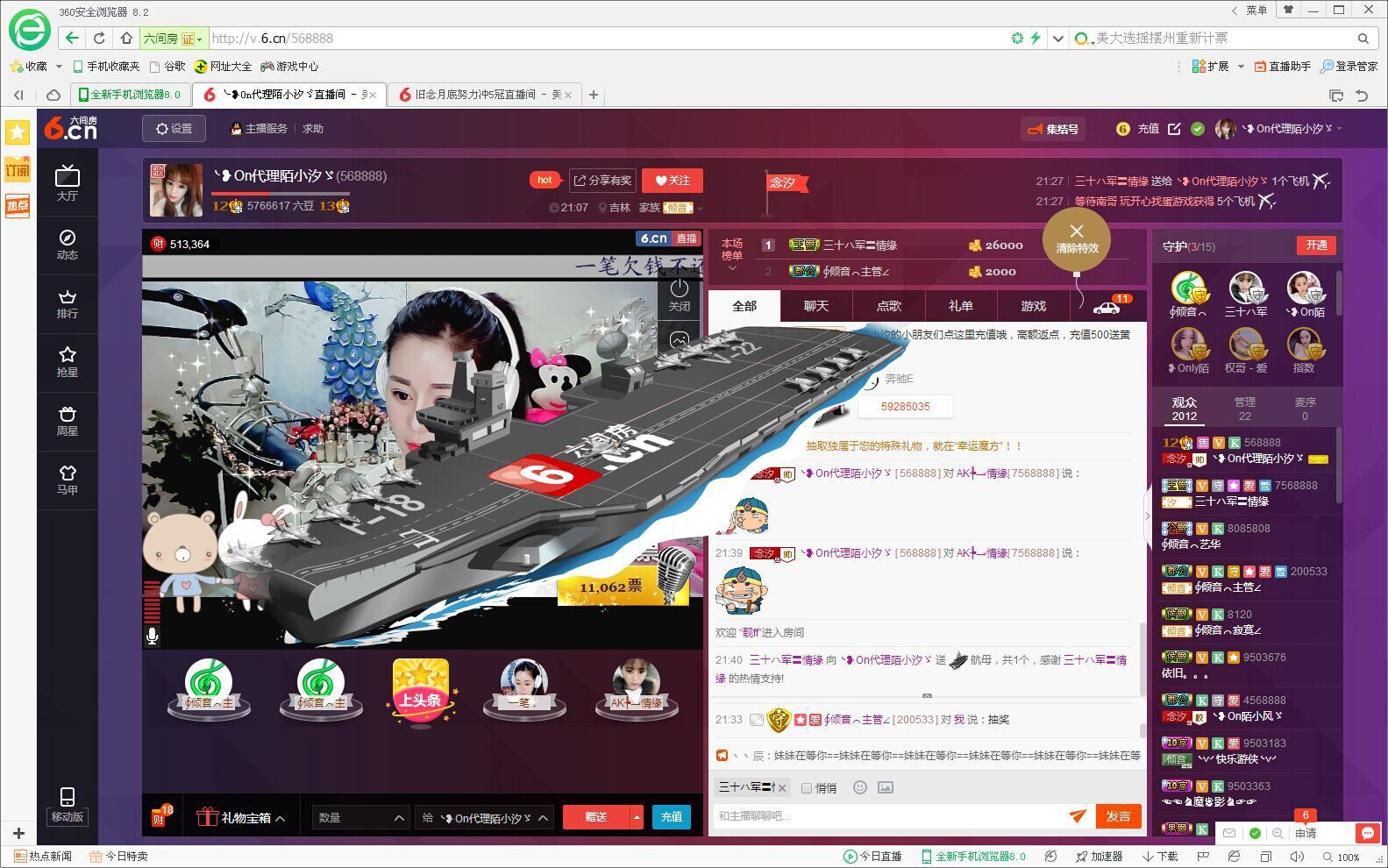Click the 开通 guard button
Viewport: 1388px width, 868px height.
[1316, 245]
